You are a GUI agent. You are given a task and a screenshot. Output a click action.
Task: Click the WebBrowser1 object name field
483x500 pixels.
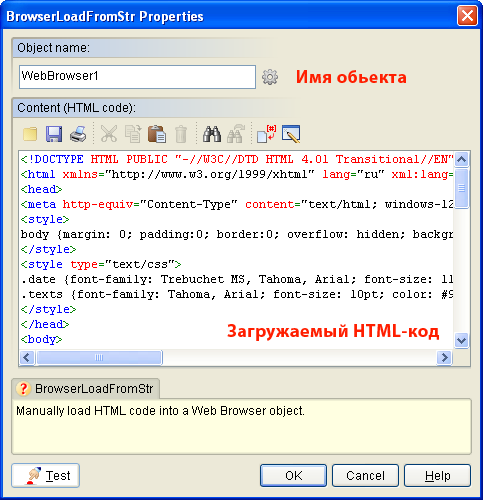click(137, 77)
